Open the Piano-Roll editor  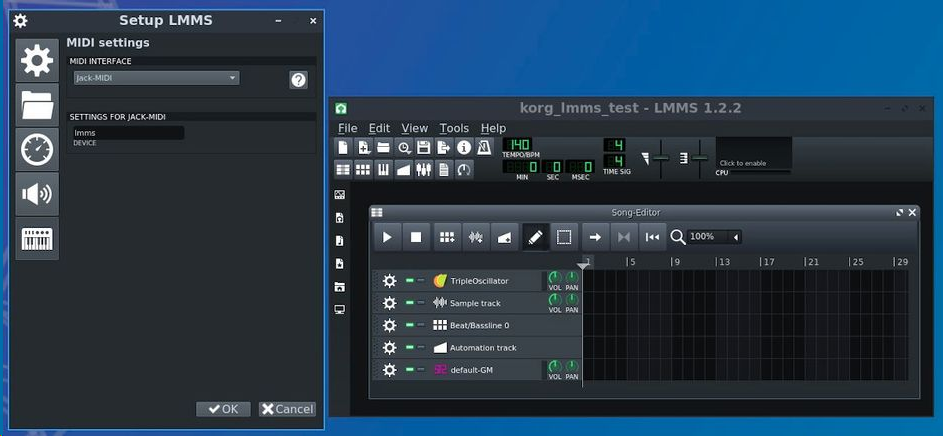point(383,170)
